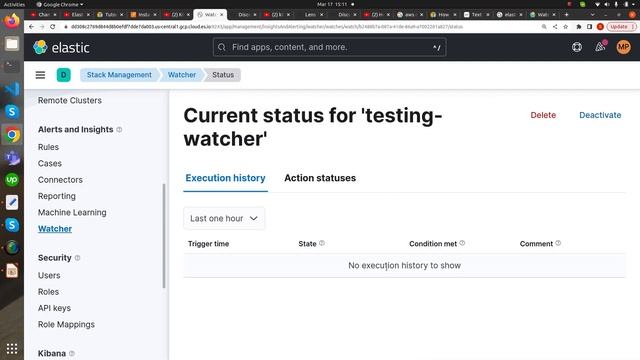Click the Elastic logo

click(x=61, y=47)
